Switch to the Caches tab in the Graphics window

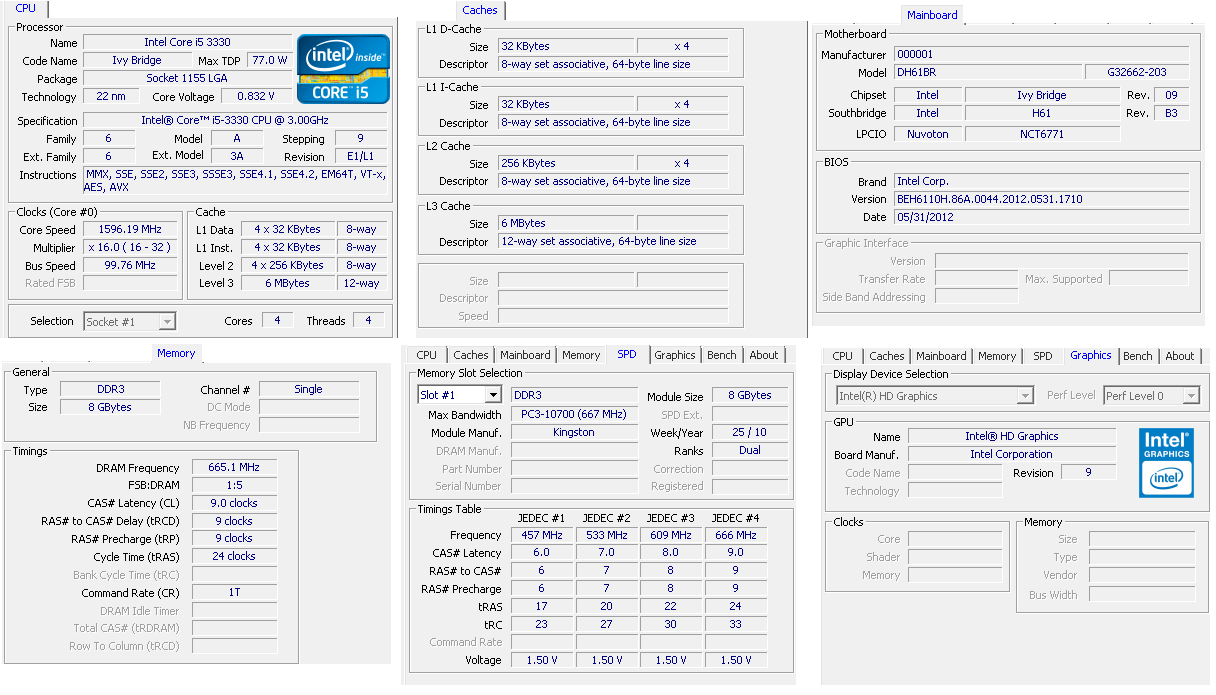point(887,356)
